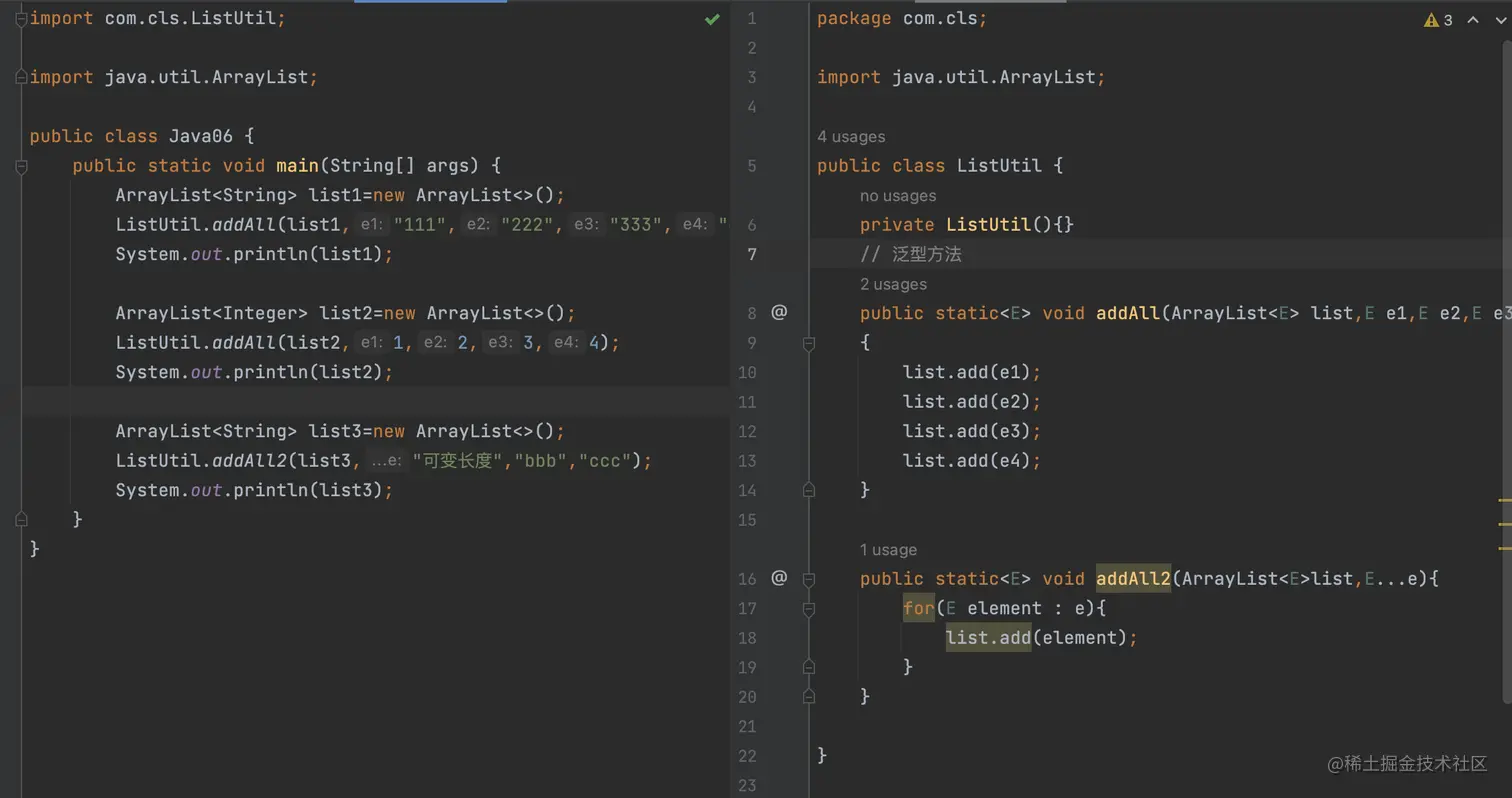This screenshot has width=1512, height=798.
Task: Click the fold end marker on line 19
Action: (809, 666)
